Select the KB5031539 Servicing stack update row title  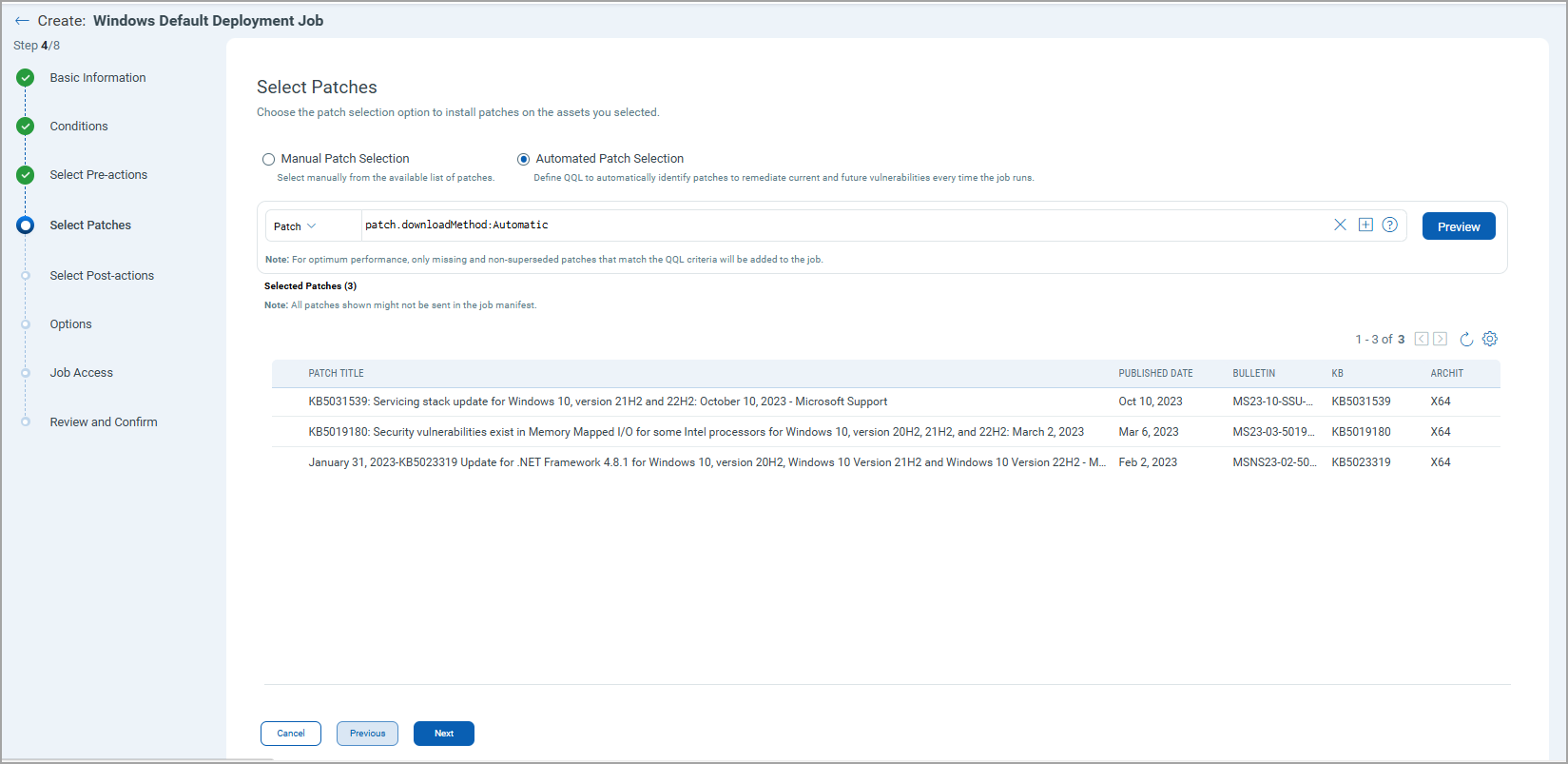598,402
